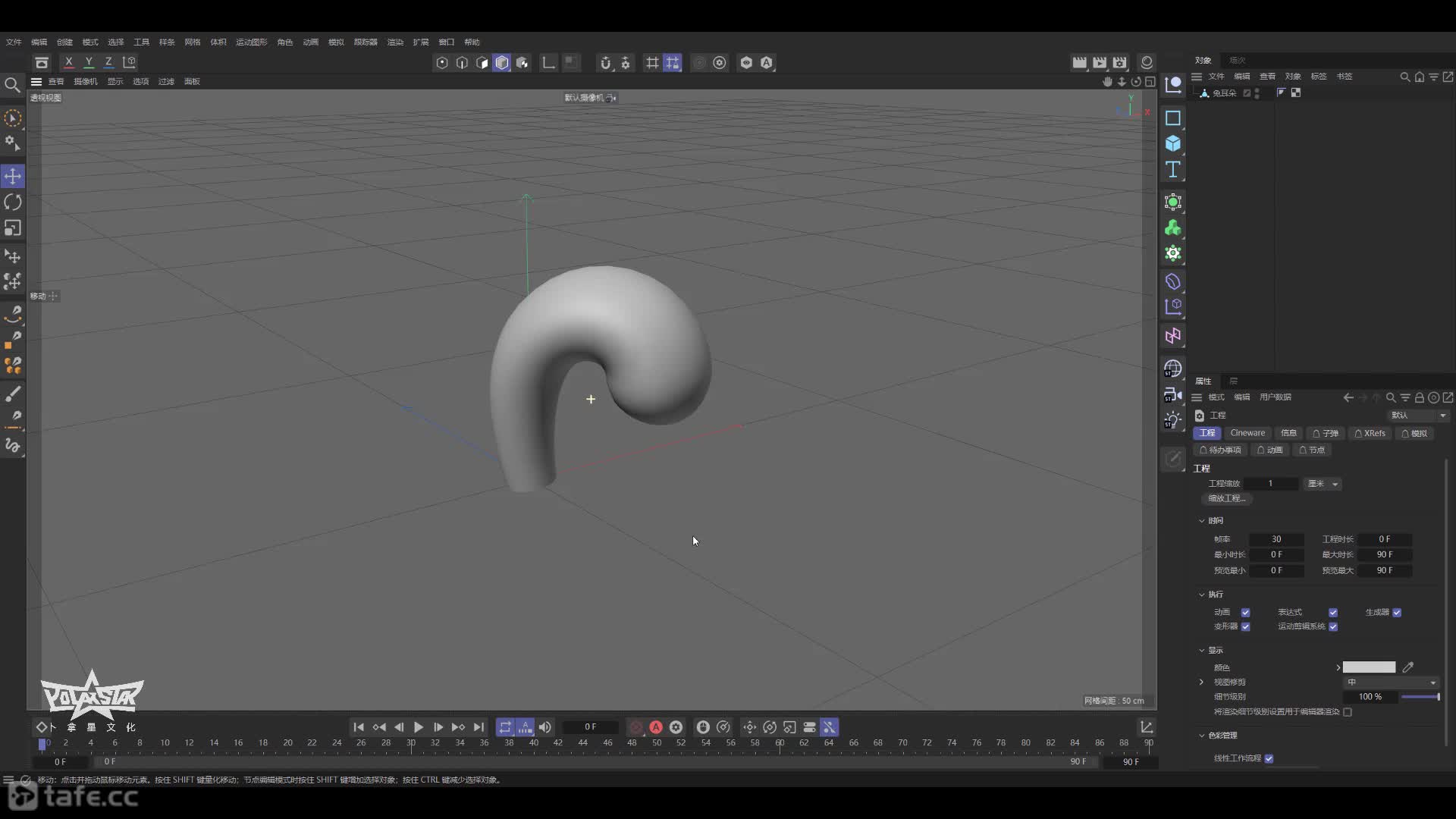The width and height of the screenshot is (1456, 819).
Task: Open the 厘米 units dropdown
Action: tap(1323, 484)
